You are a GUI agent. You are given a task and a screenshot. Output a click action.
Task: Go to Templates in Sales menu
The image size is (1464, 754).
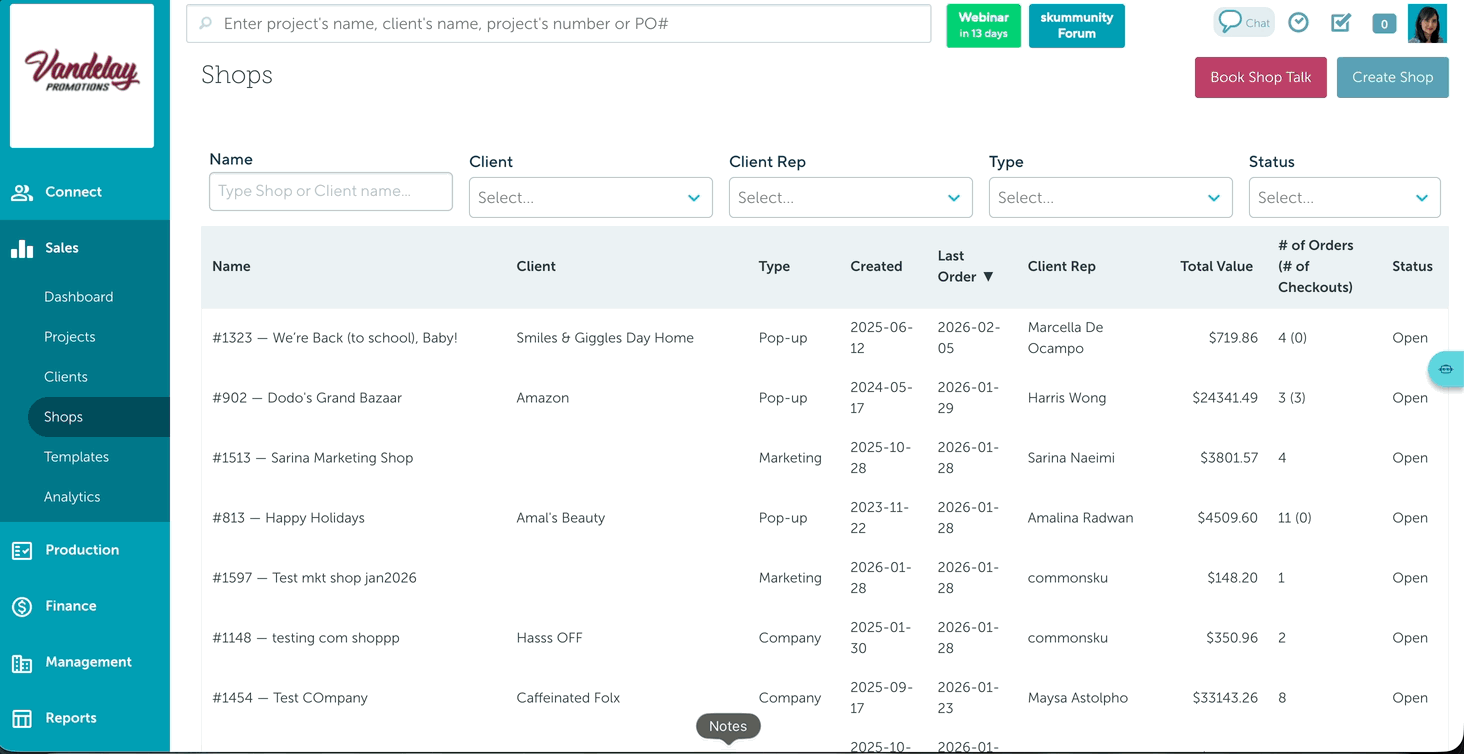point(76,457)
